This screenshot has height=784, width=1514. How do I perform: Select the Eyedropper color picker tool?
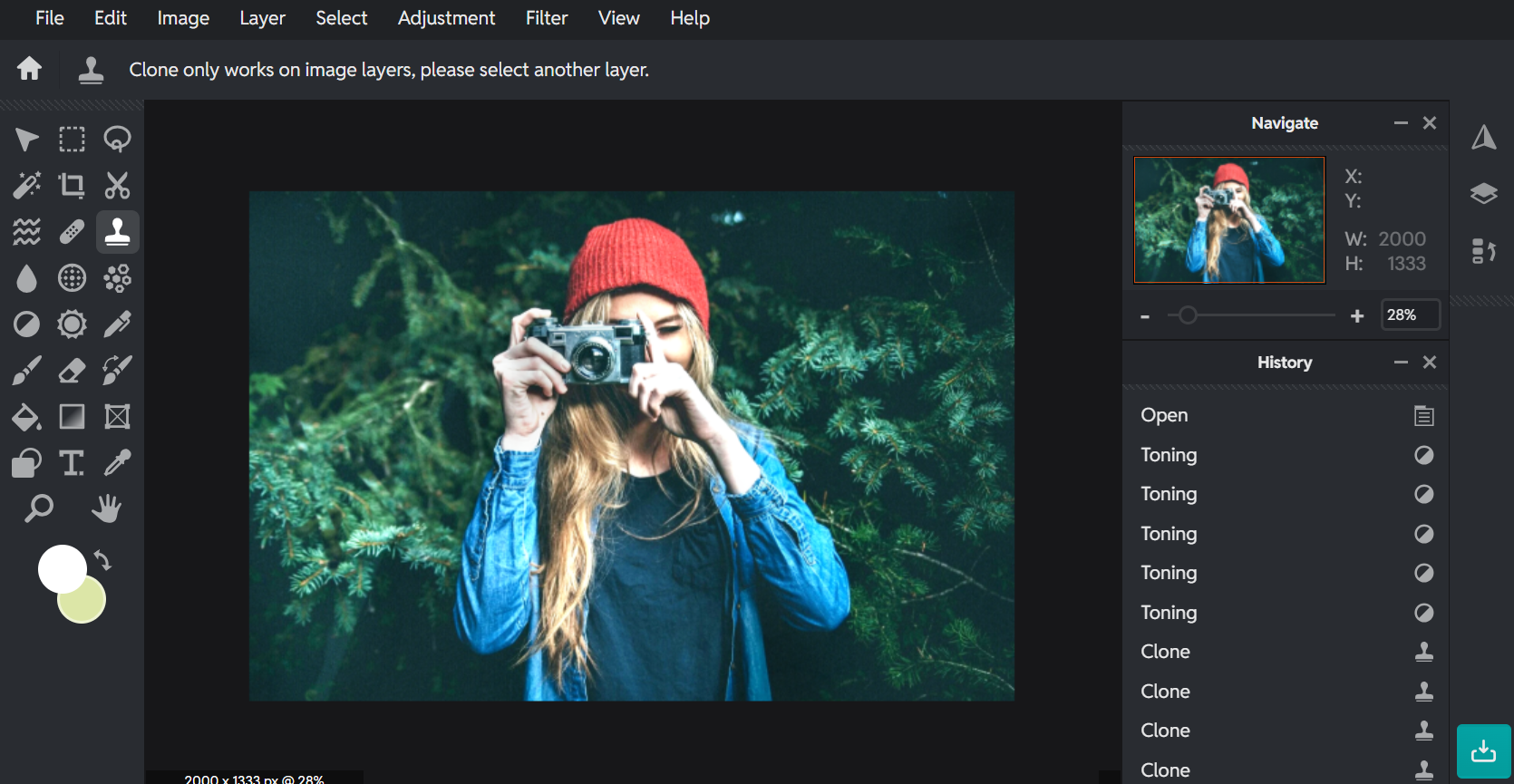click(x=118, y=463)
